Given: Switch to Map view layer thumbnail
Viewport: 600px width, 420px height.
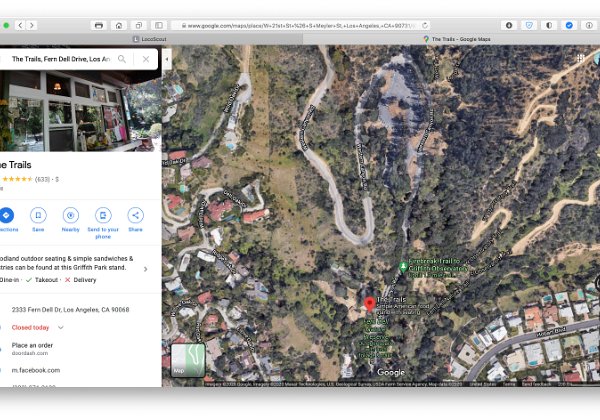Looking at the screenshot, I should pos(188,360).
